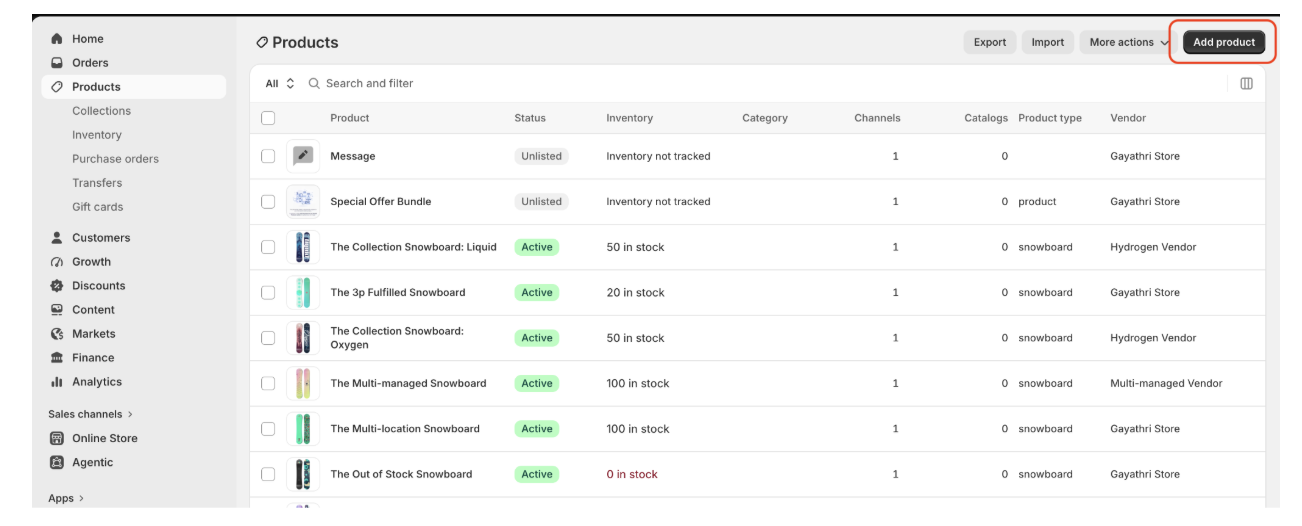Open The Multi-managed Snowboard thumbnail

coord(303,383)
